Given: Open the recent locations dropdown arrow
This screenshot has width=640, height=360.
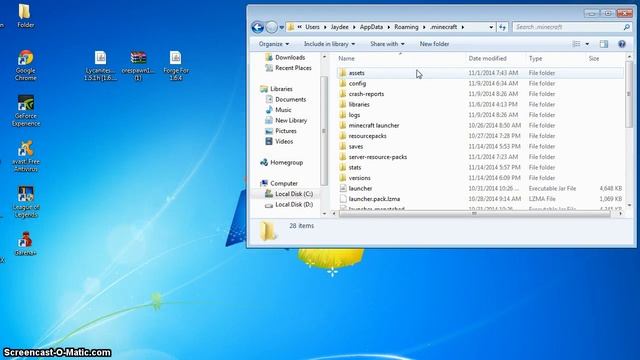Looking at the screenshot, I should (x=282, y=27).
